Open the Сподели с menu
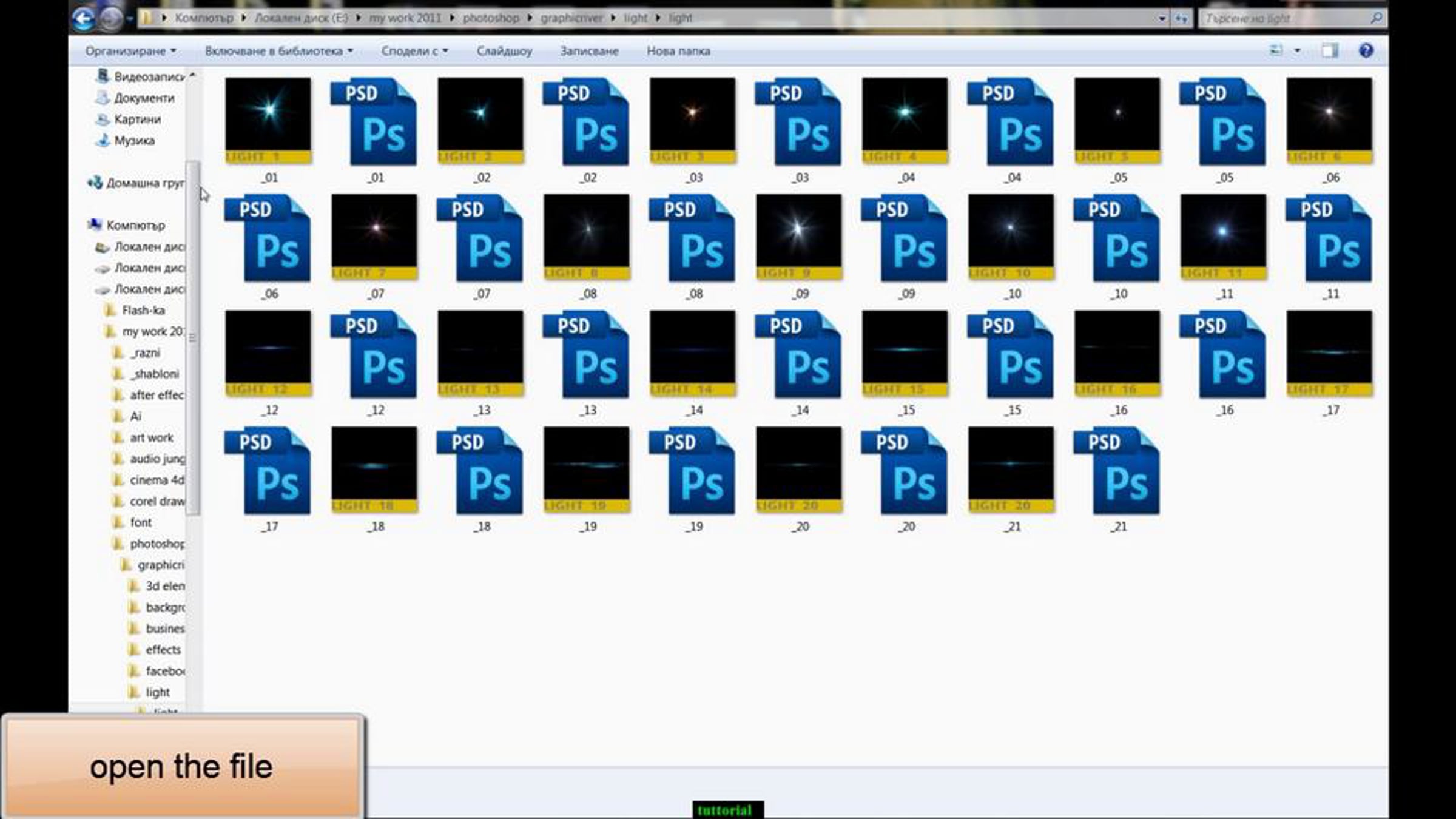This screenshot has width=1456, height=819. point(414,51)
